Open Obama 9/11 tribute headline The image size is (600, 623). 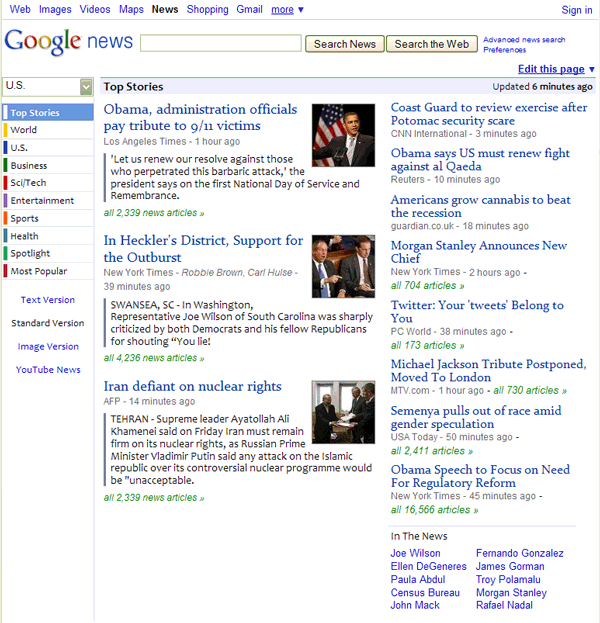click(x=200, y=117)
